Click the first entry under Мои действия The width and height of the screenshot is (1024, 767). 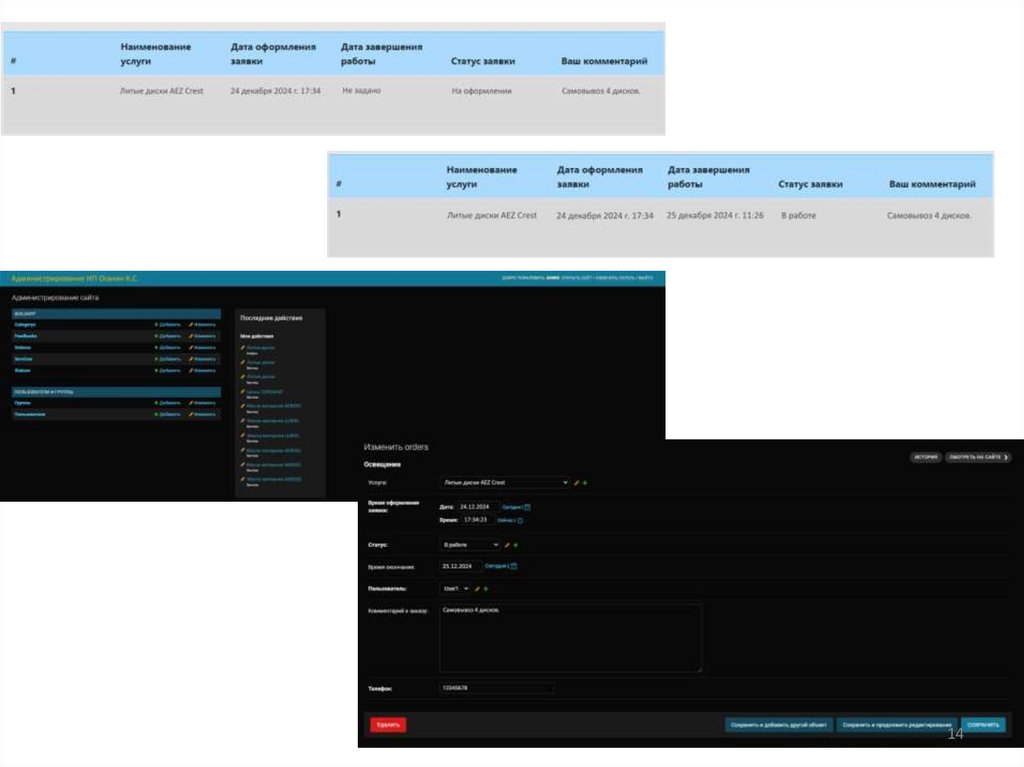pyautogui.click(x=260, y=348)
